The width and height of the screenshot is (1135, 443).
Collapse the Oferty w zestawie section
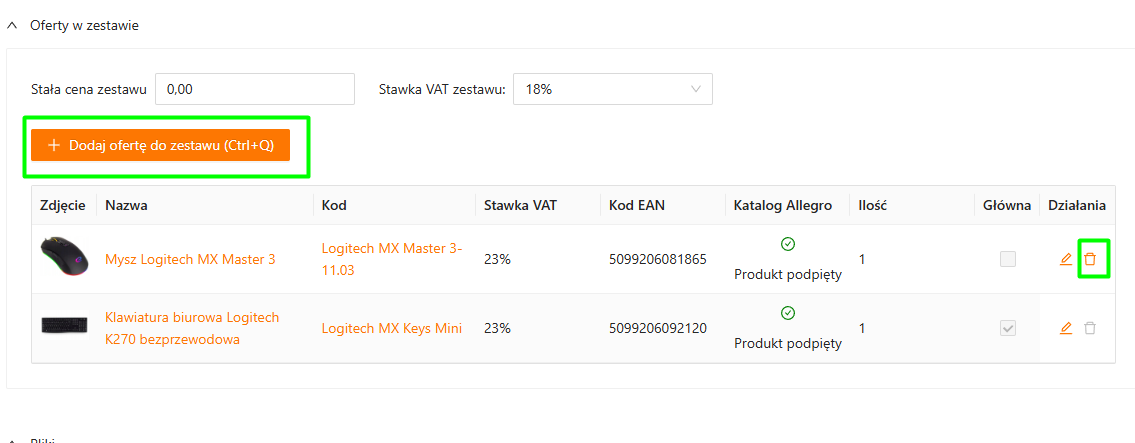pyautogui.click(x=12, y=26)
